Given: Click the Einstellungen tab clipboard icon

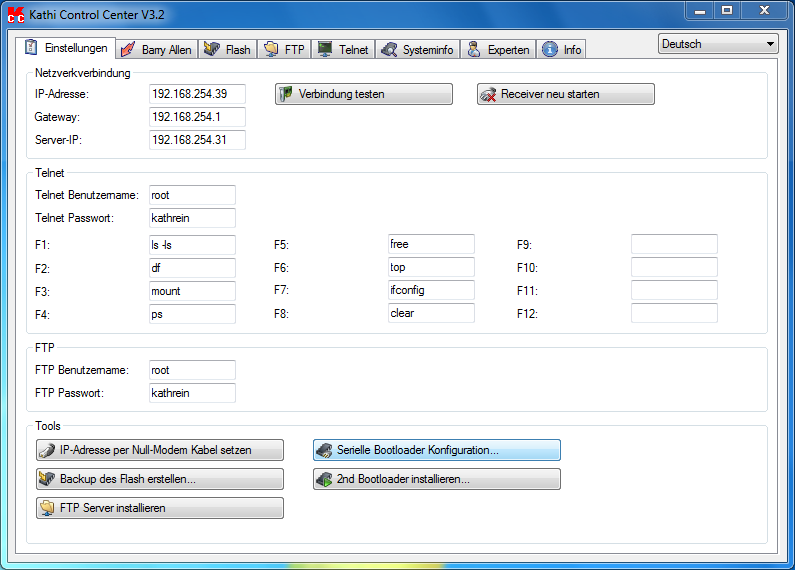Looking at the screenshot, I should 31,47.
